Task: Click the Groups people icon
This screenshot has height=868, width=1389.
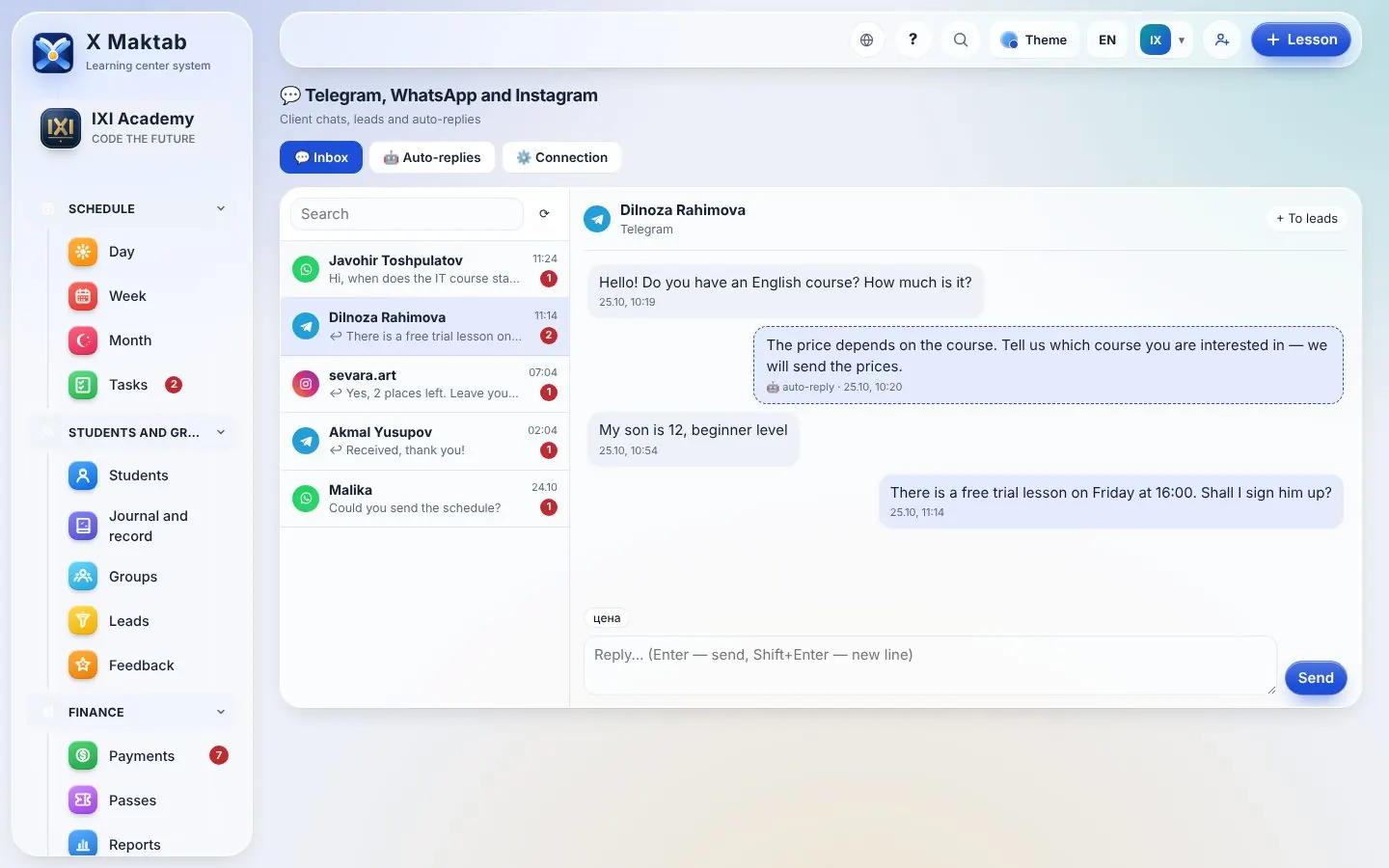Action: point(83,577)
